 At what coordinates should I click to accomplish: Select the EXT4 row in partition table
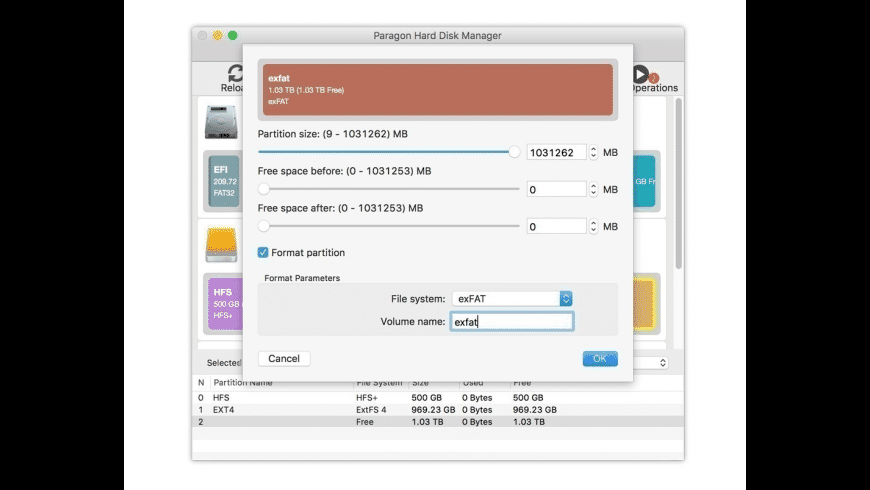coord(438,410)
